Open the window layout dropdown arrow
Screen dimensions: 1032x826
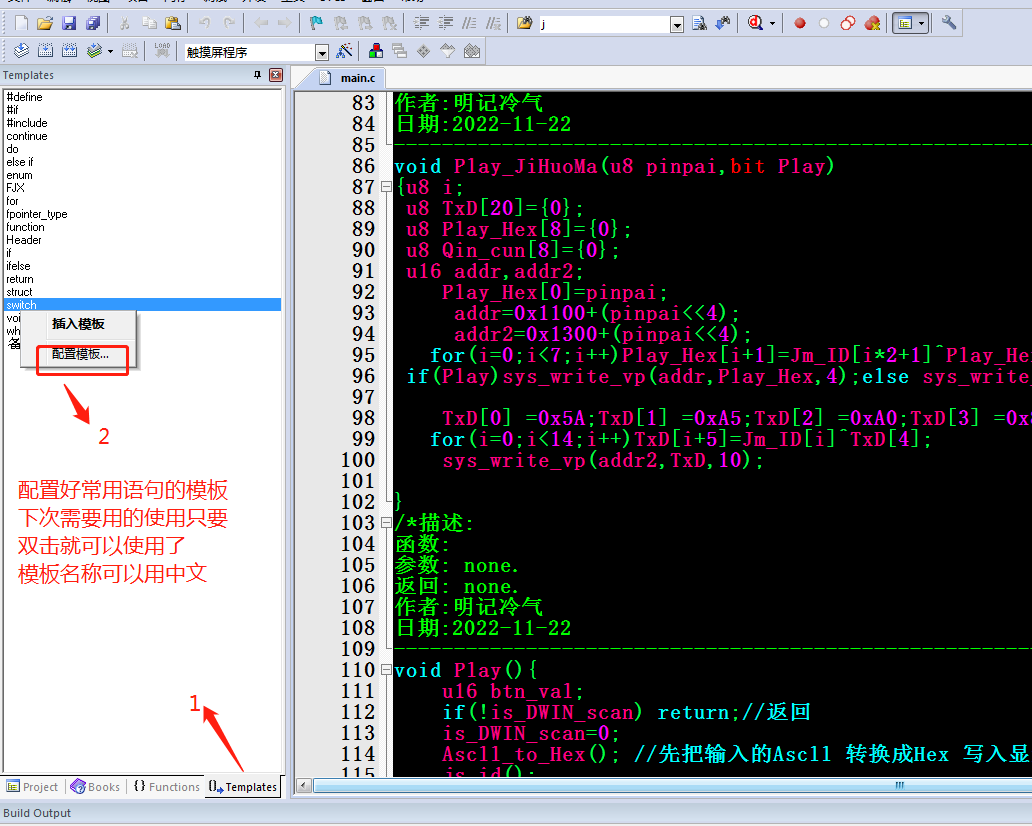(921, 24)
